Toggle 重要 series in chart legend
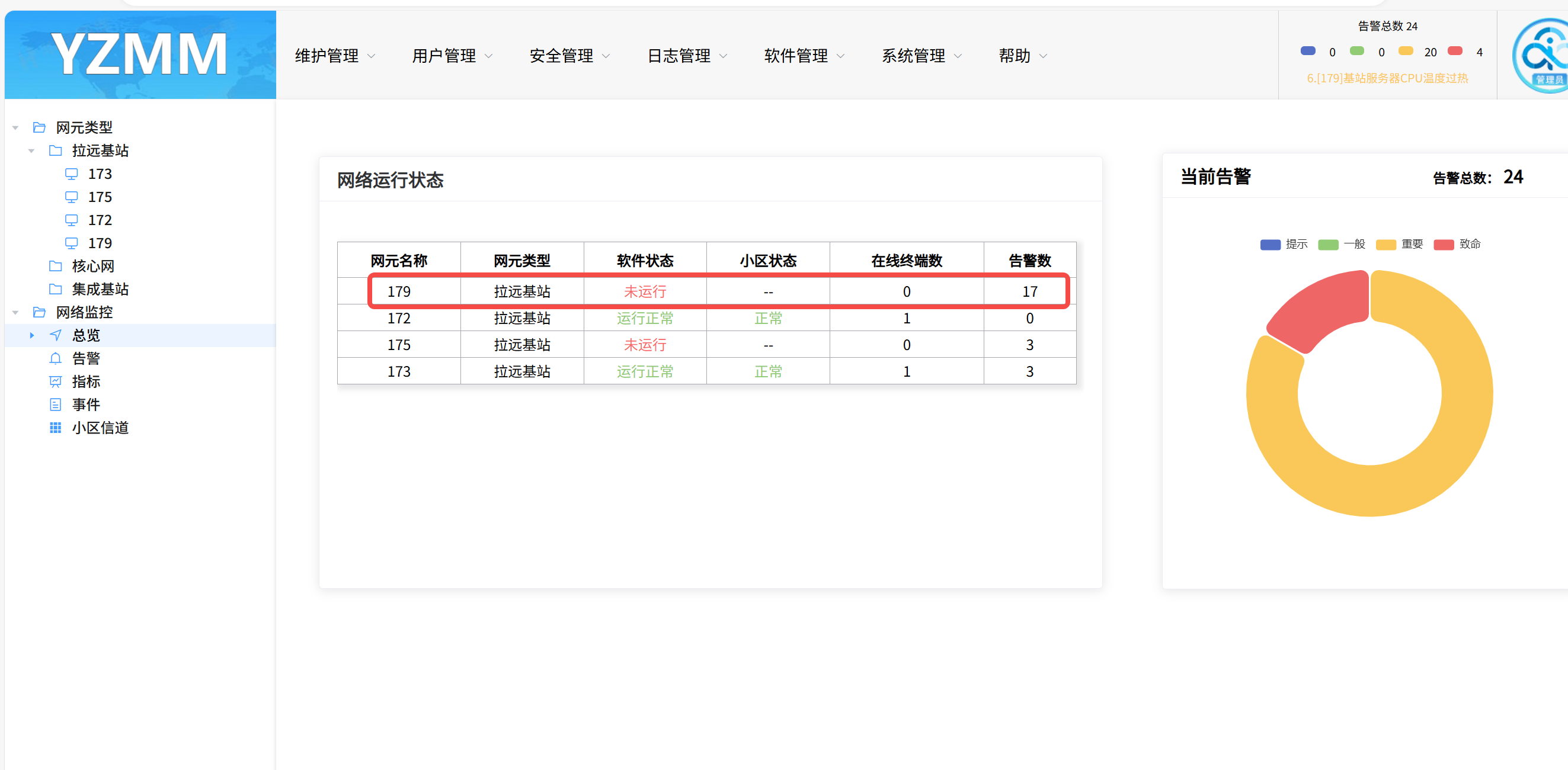Image resolution: width=1568 pixels, height=770 pixels. click(x=1399, y=245)
